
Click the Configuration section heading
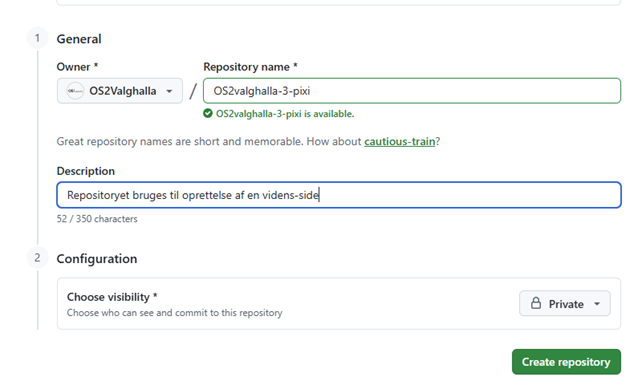coord(97,259)
